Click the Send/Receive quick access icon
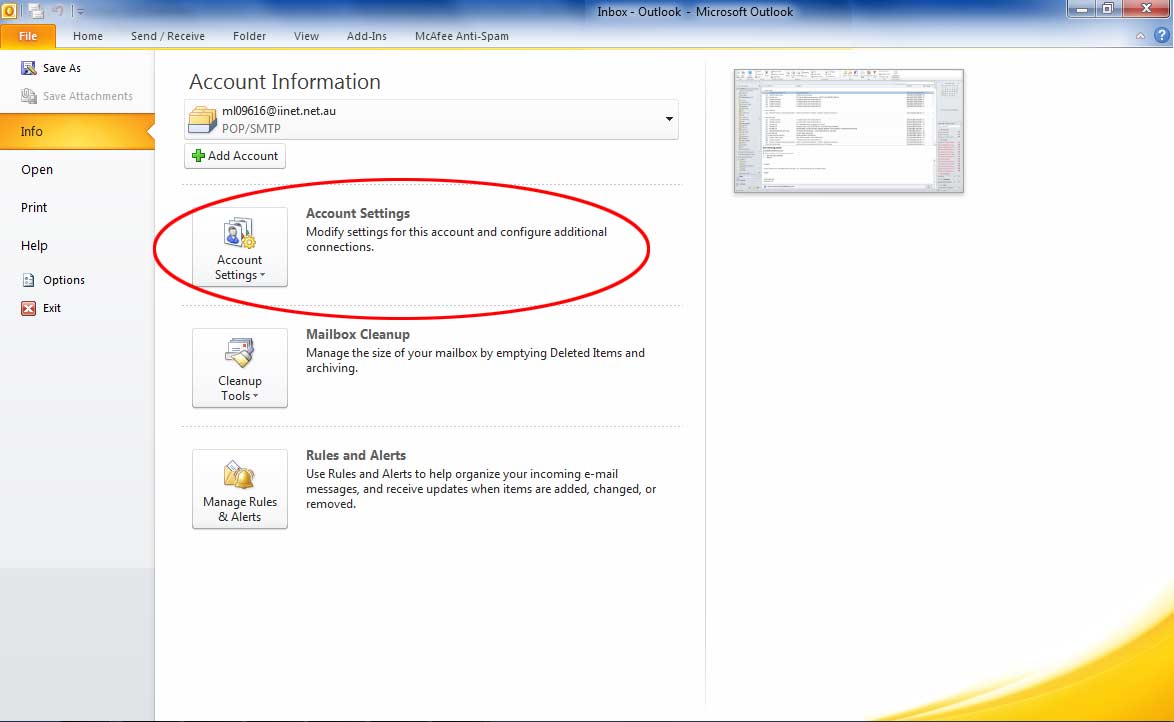Screen dimensions: 1174x722 click(35, 11)
